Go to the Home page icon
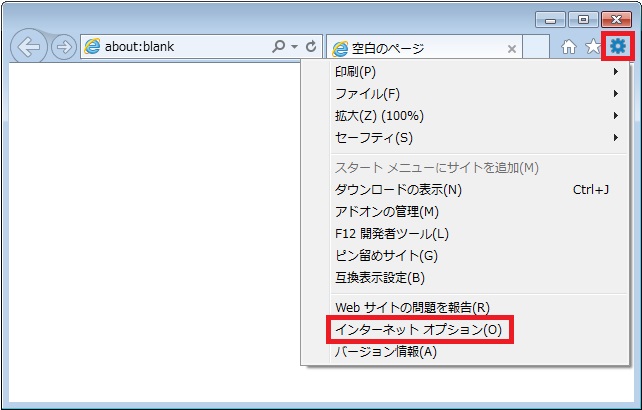 click(x=569, y=47)
